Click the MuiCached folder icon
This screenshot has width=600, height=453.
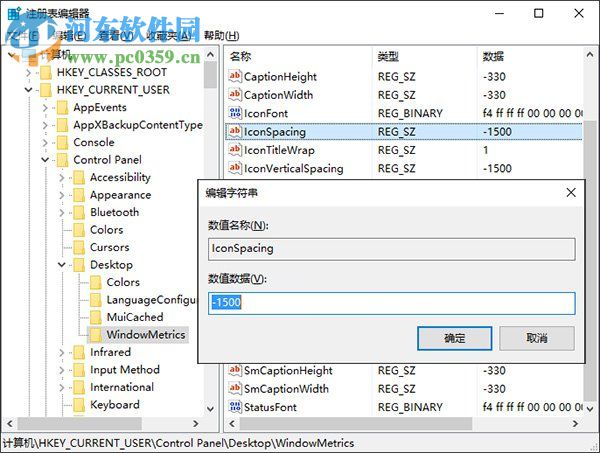point(96,317)
